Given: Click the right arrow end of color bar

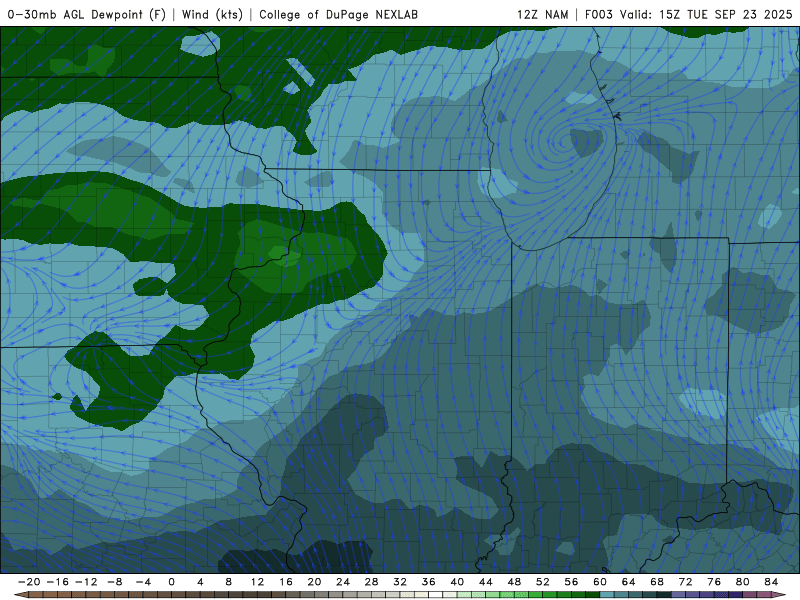Looking at the screenshot, I should [779, 595].
